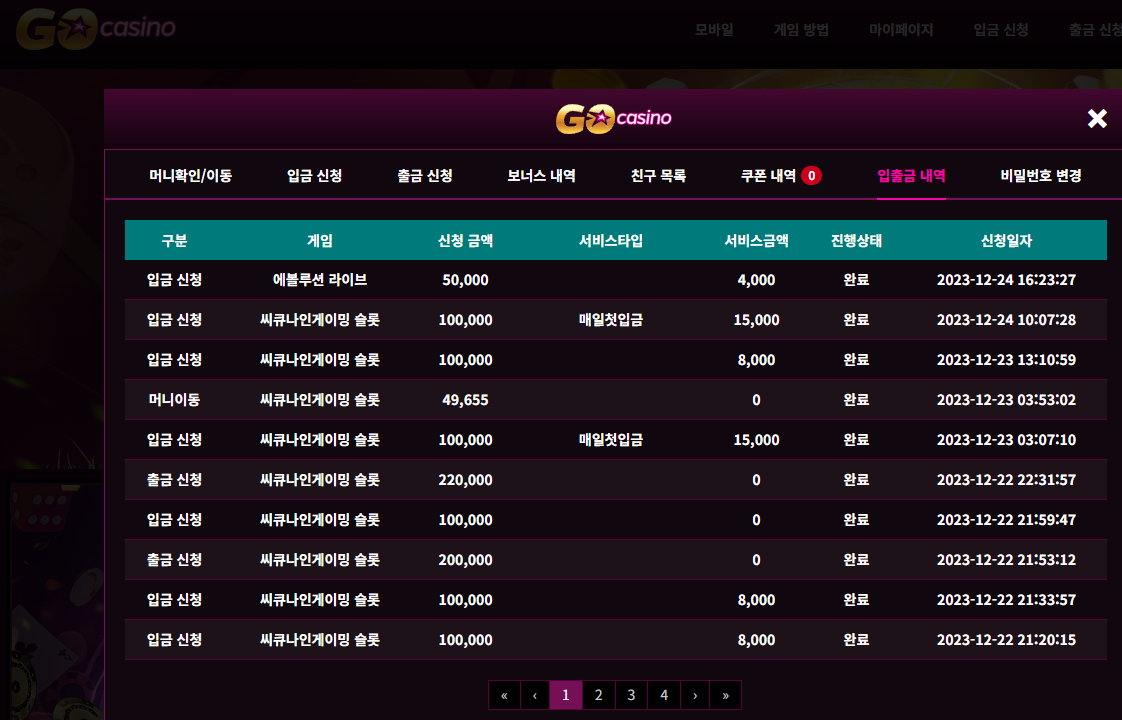
Task: Click 마이페이지 in top navigation
Action: (x=901, y=29)
